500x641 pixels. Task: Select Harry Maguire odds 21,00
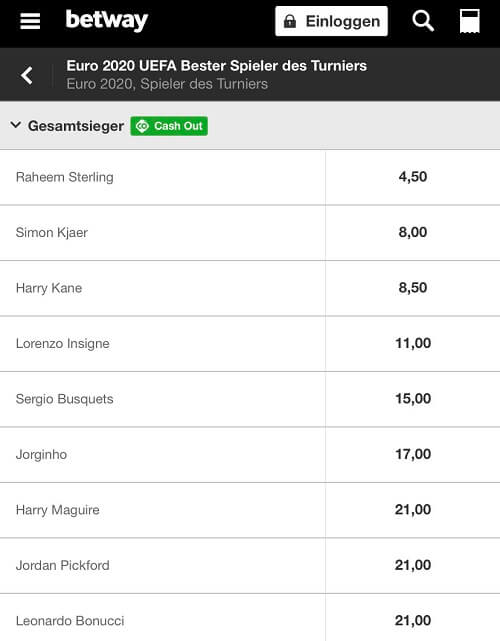click(x=413, y=510)
